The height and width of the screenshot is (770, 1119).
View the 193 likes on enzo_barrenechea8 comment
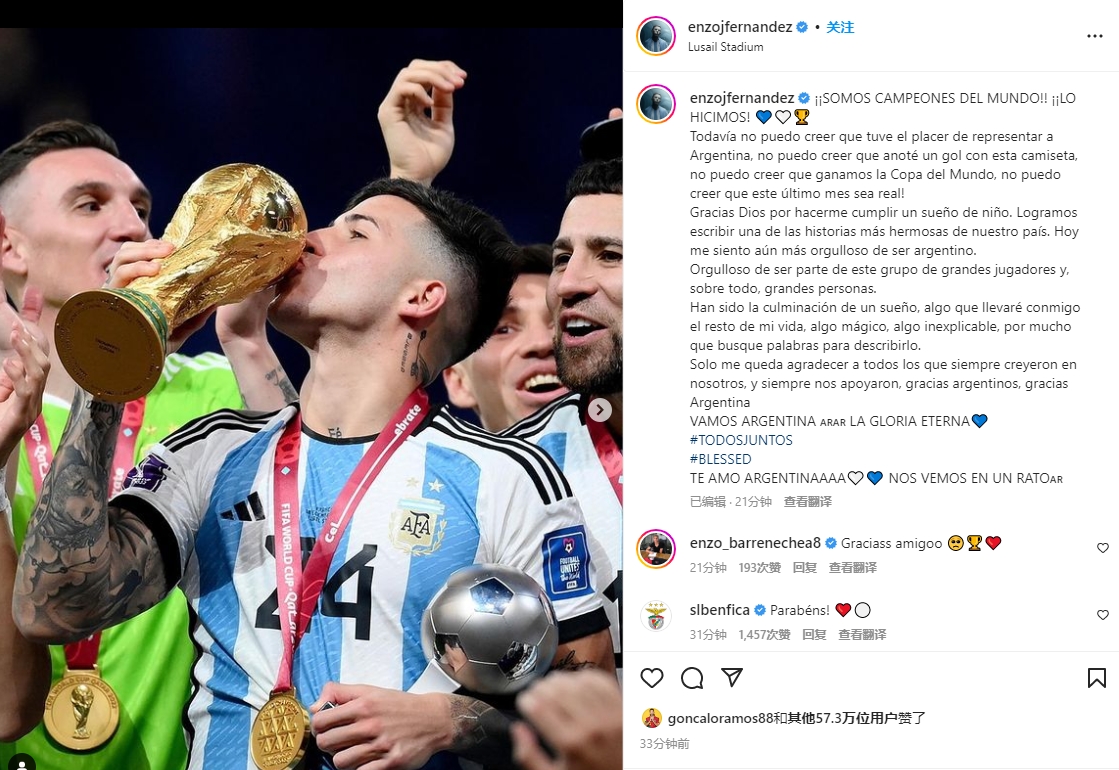click(x=759, y=567)
